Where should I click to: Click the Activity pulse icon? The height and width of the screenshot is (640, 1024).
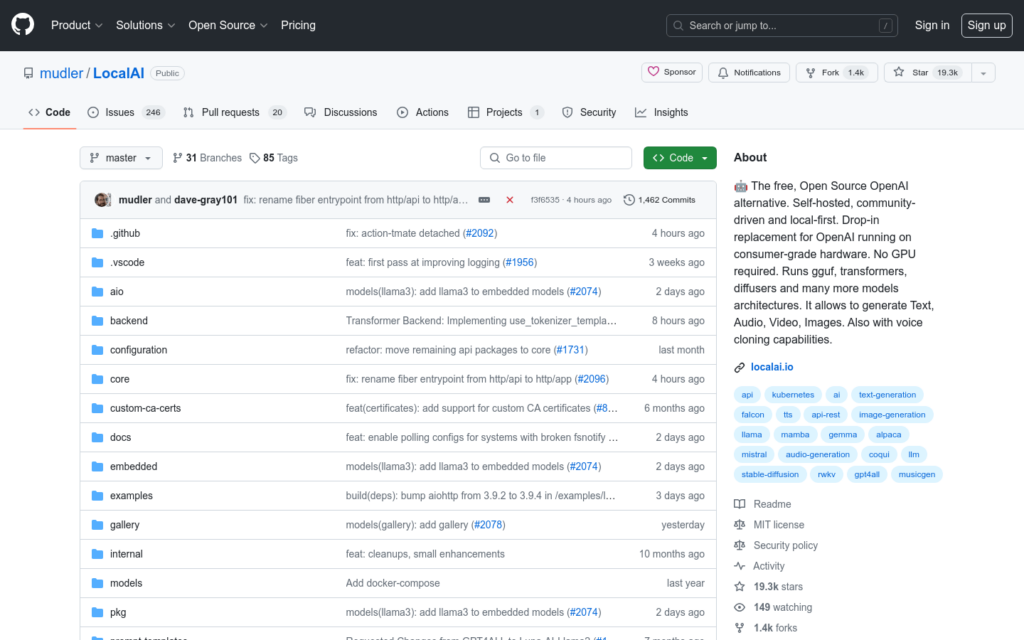[x=739, y=566]
